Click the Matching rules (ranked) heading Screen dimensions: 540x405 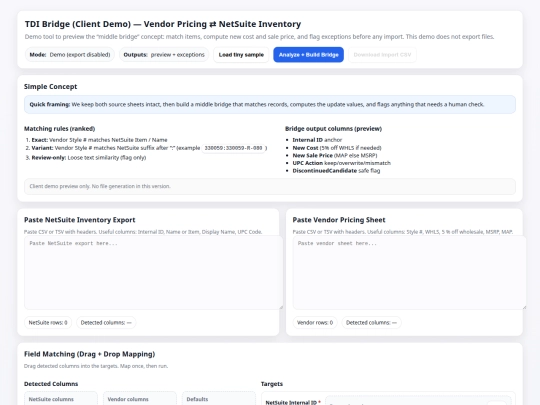59,129
